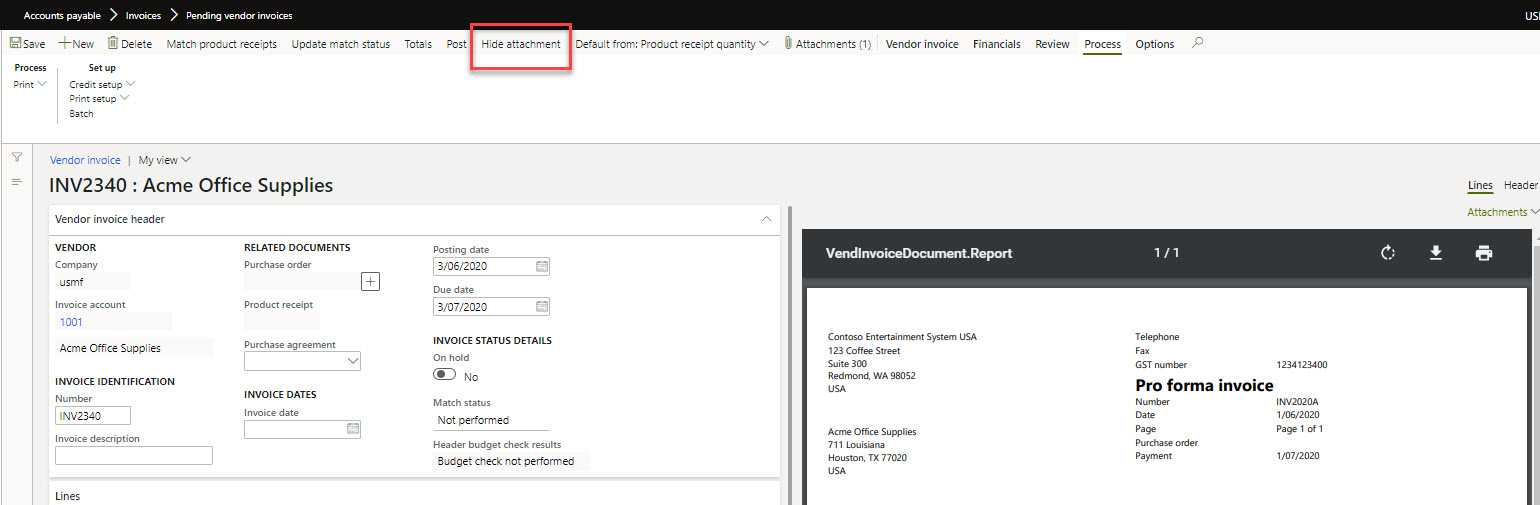Image resolution: width=1540 pixels, height=505 pixels.
Task: Switch to the Header view
Action: click(x=1521, y=185)
